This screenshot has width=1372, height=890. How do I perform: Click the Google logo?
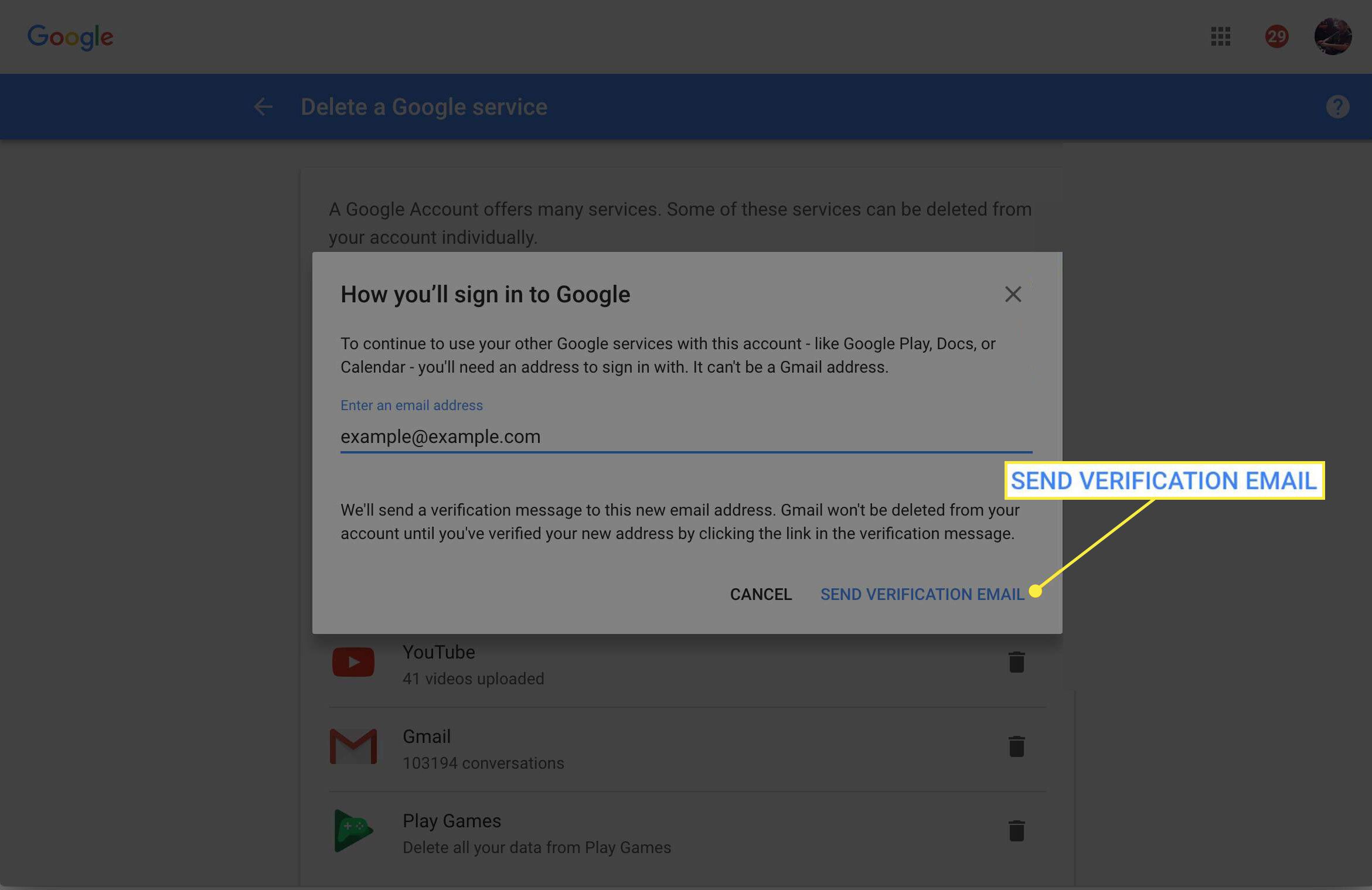tap(70, 37)
